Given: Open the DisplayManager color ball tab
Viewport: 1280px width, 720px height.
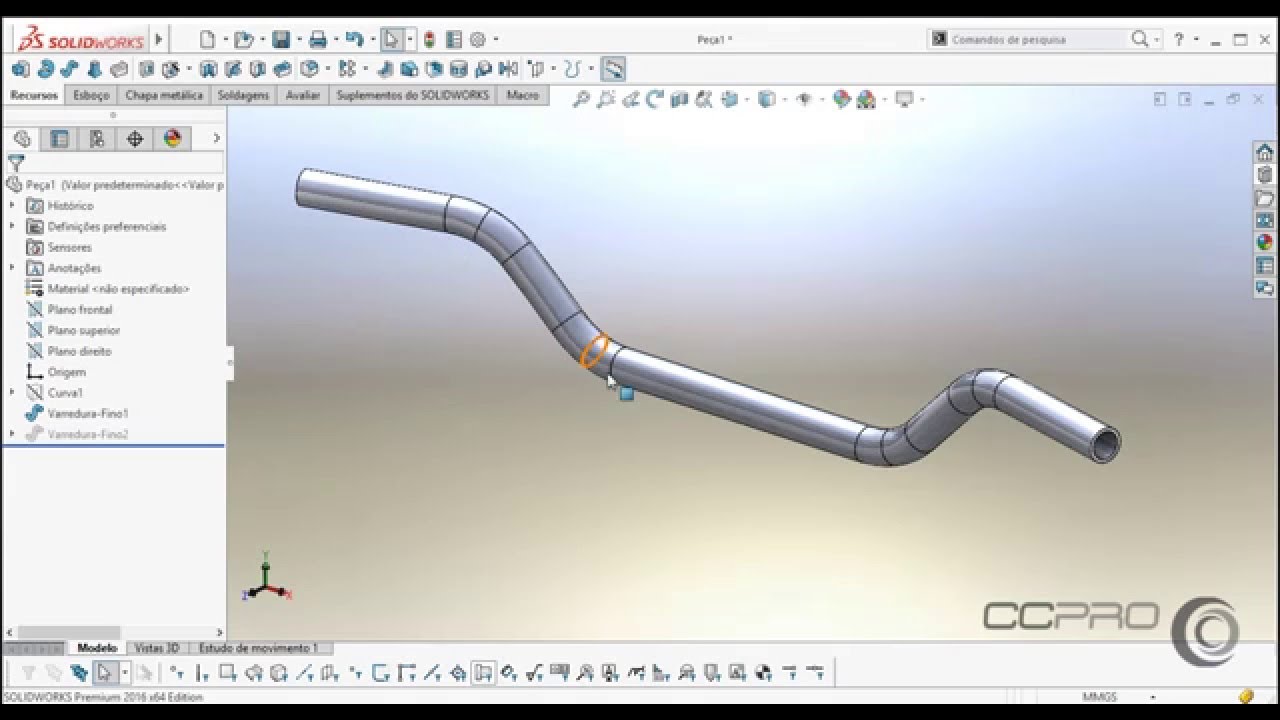Looking at the screenshot, I should (x=173, y=138).
